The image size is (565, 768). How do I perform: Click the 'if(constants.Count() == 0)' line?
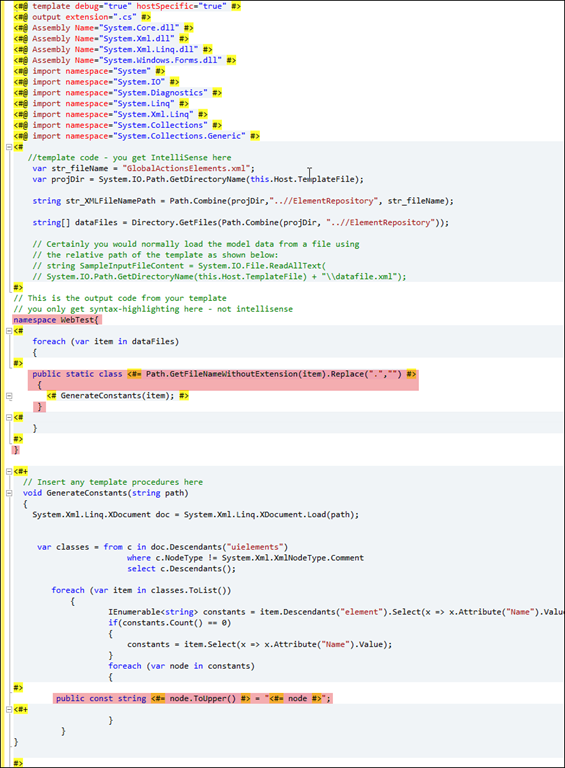coord(169,623)
